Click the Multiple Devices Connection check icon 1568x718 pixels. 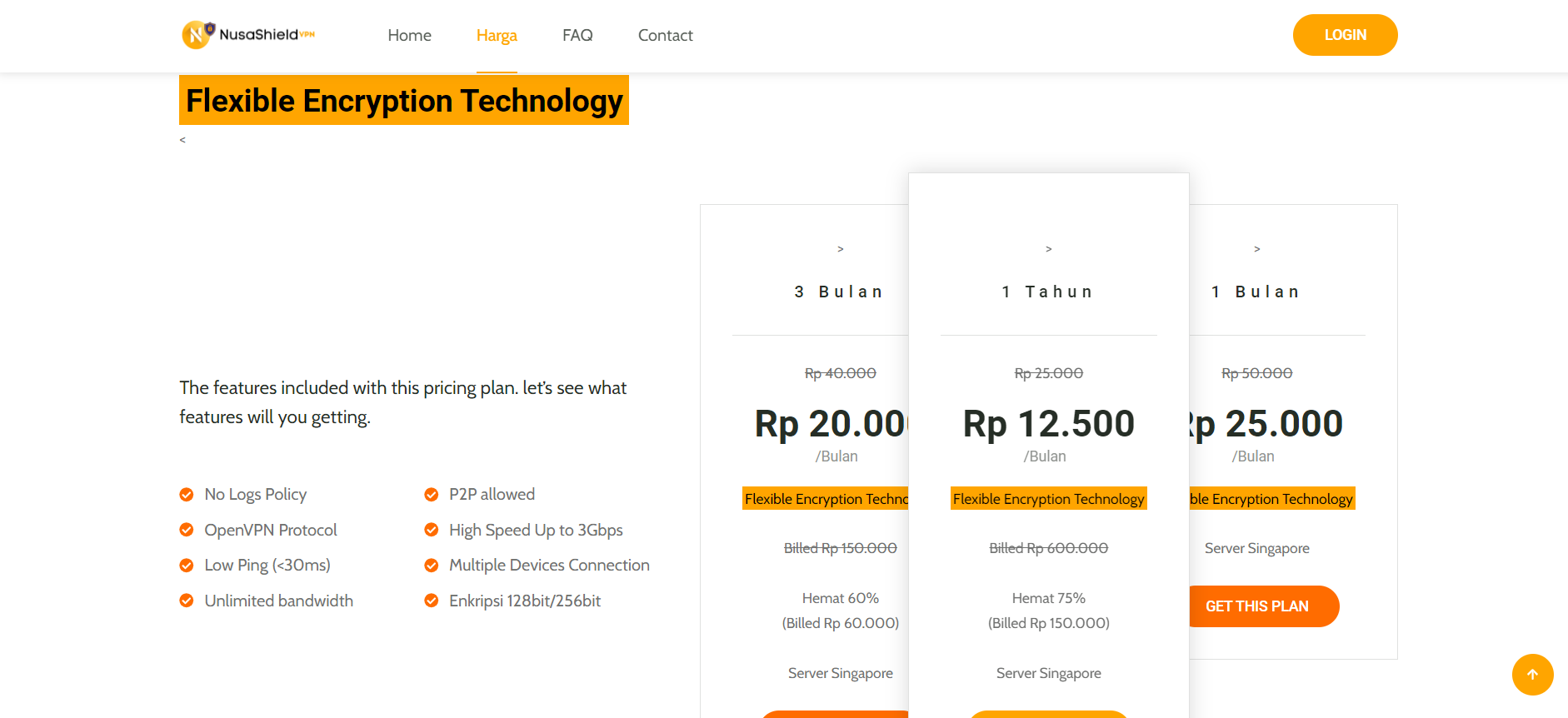pyautogui.click(x=432, y=566)
